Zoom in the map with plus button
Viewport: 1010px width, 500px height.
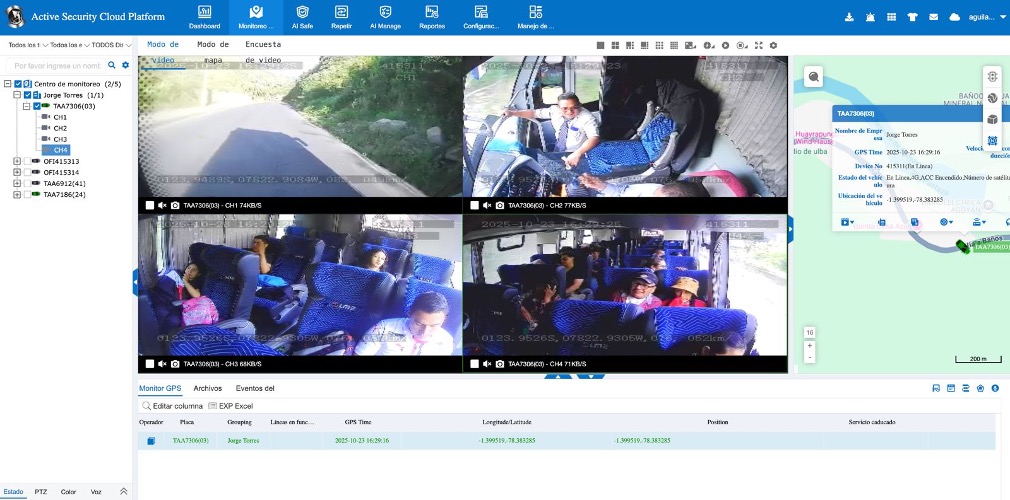click(x=810, y=346)
